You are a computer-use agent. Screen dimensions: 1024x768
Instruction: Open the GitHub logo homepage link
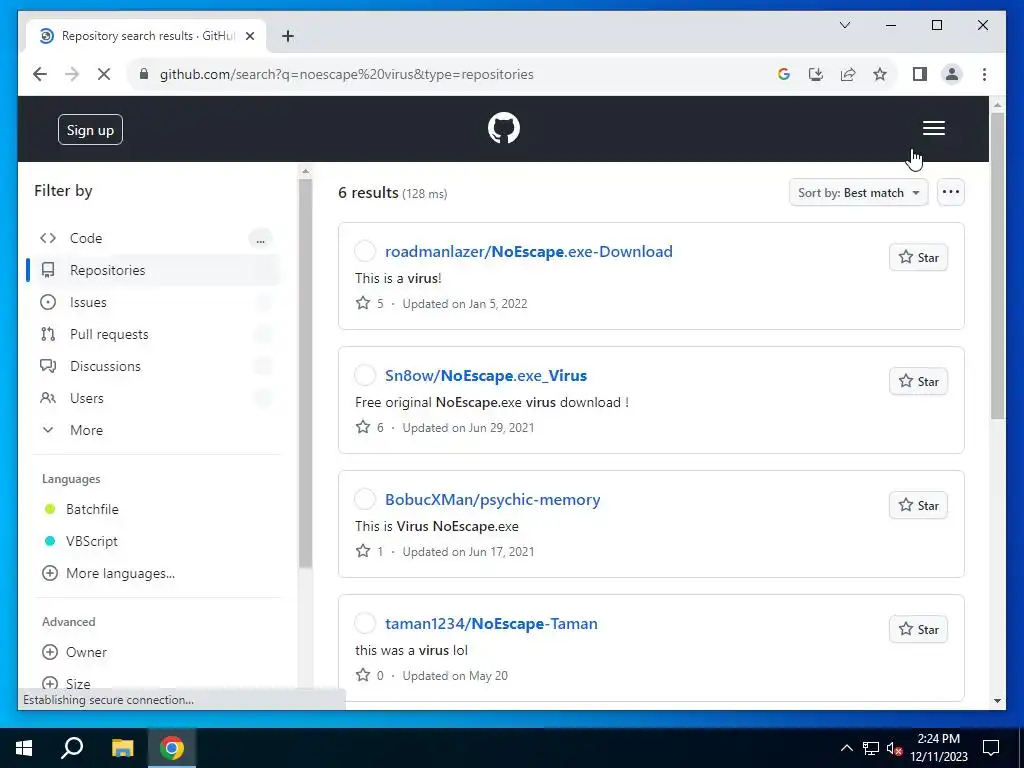[x=504, y=128]
